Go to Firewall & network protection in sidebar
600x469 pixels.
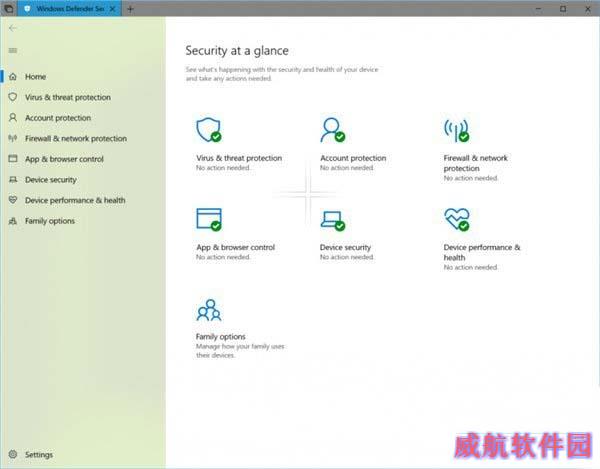tap(76, 138)
